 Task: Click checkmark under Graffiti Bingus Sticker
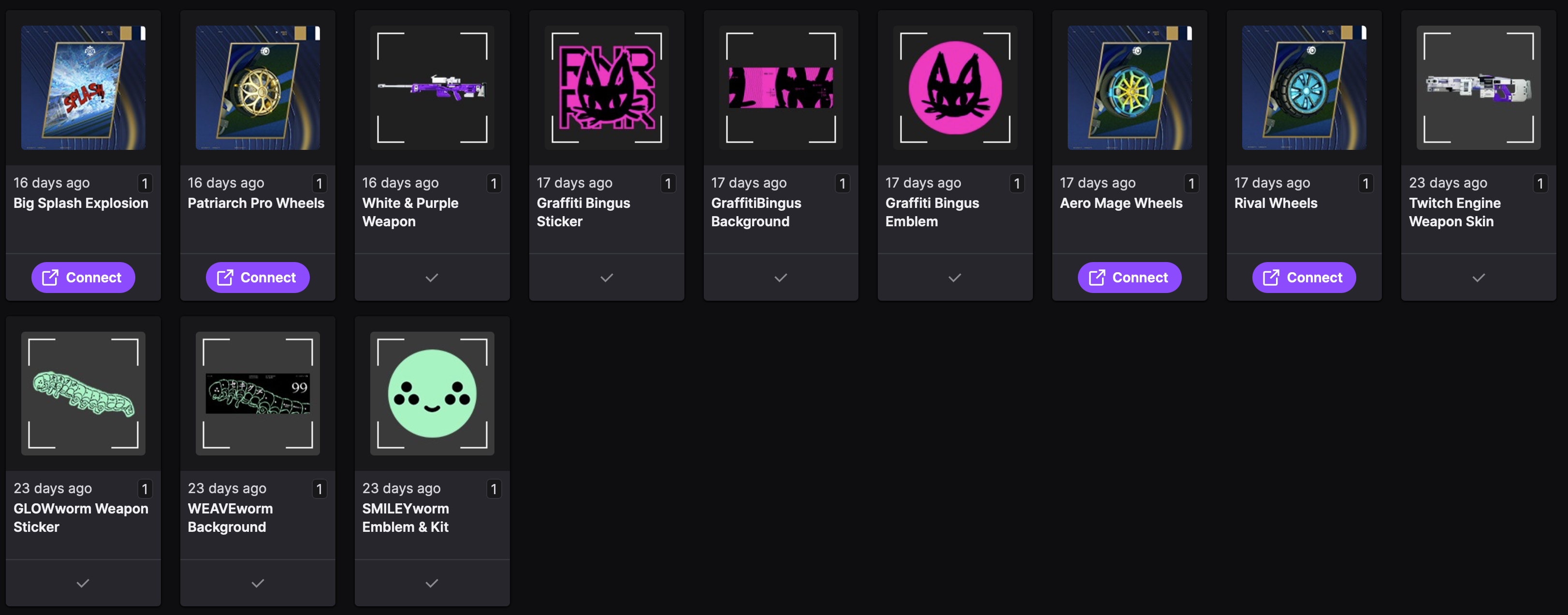coord(606,278)
